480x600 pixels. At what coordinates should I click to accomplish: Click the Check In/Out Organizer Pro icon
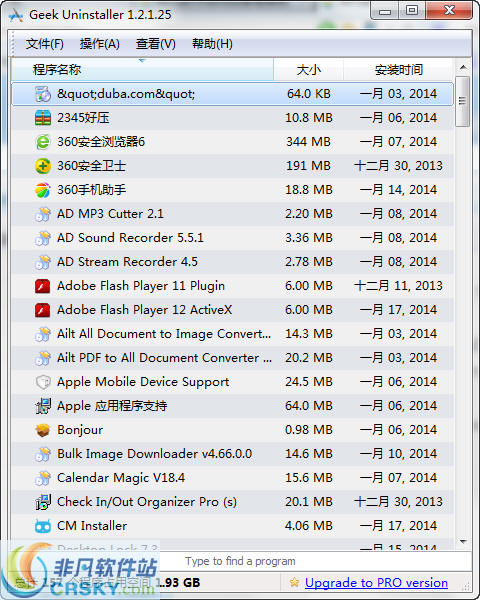42,502
